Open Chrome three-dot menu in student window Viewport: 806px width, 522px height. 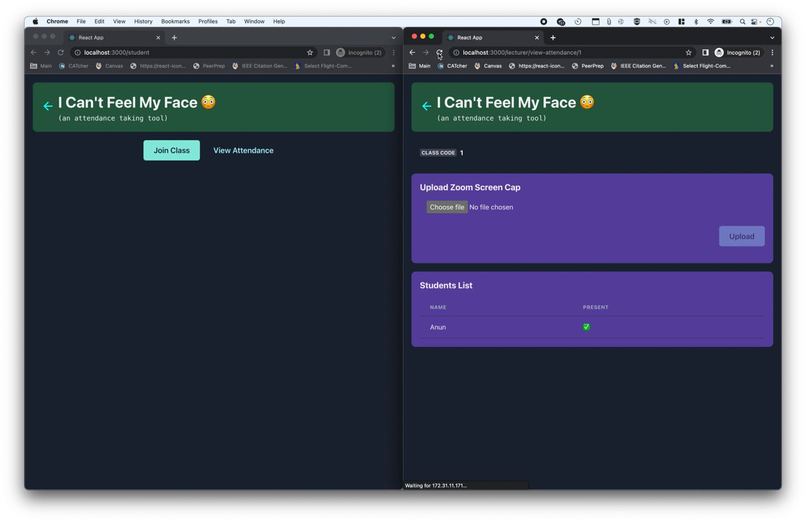[394, 52]
